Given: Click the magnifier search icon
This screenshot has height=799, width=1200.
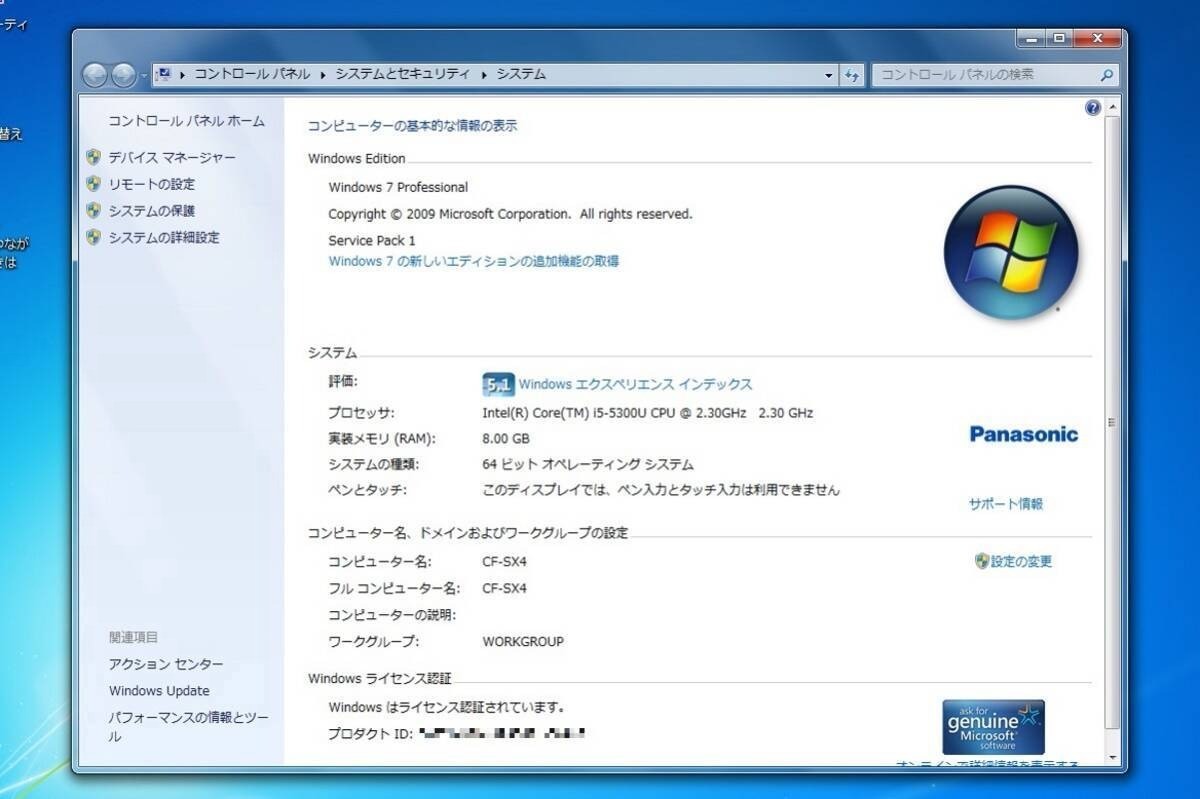Looking at the screenshot, I should pos(1106,75).
